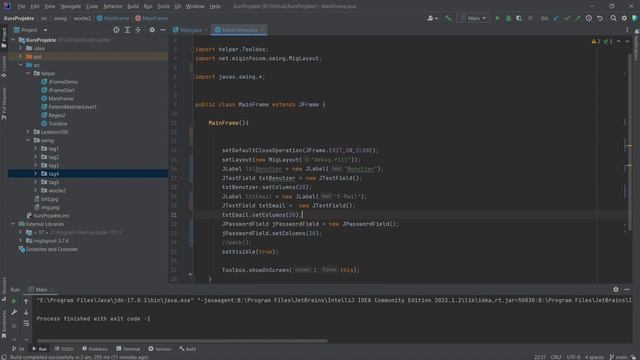Open PatternMatcherLevel1 class in tree
The height and width of the screenshot is (360, 640).
pos(72,107)
